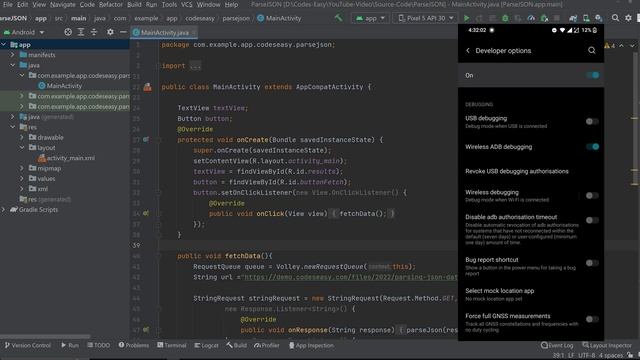640x360 pixels.
Task: Enable USB debugging switch
Action: click(592, 121)
